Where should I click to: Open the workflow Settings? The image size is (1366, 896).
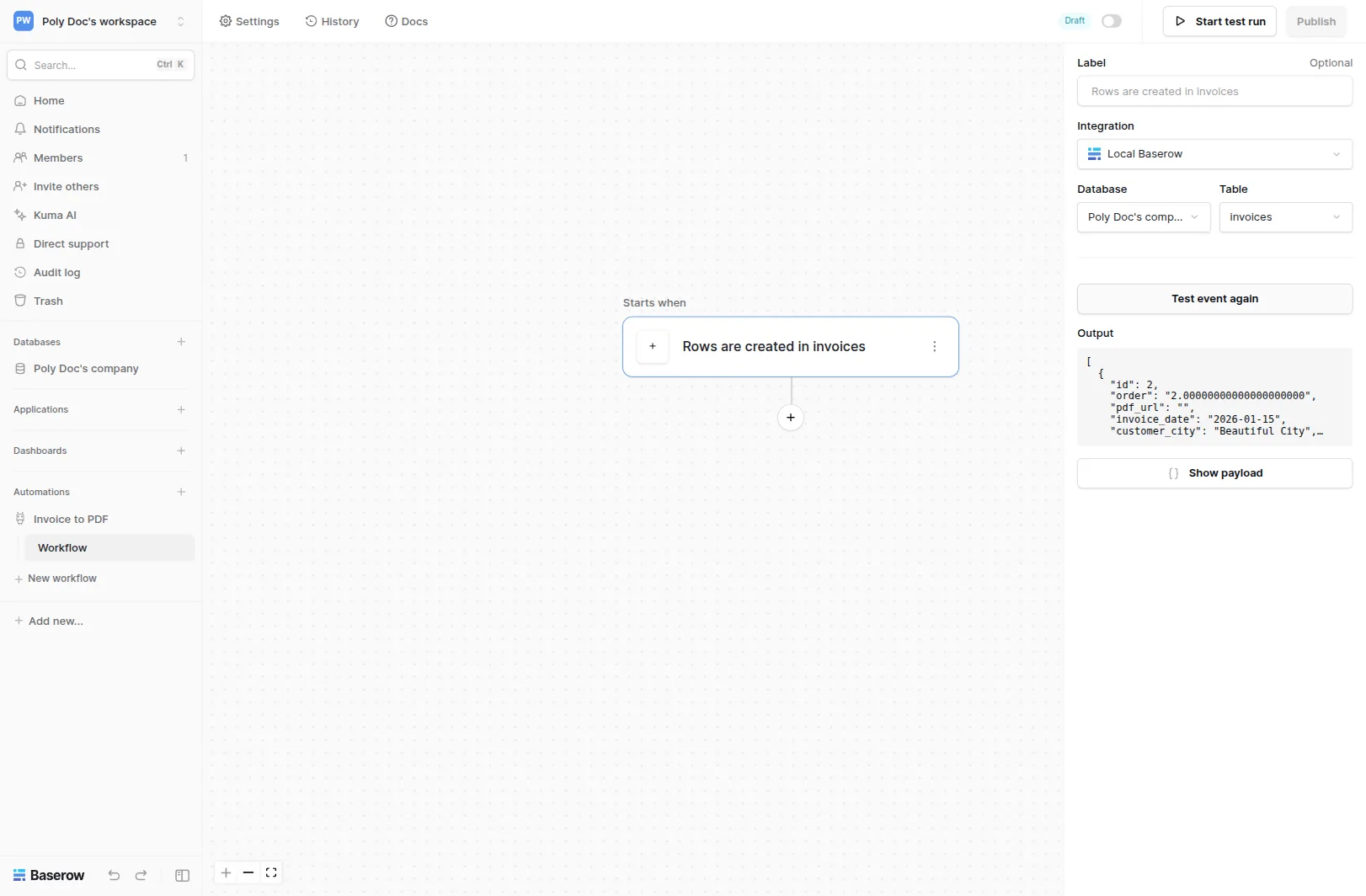click(x=249, y=21)
